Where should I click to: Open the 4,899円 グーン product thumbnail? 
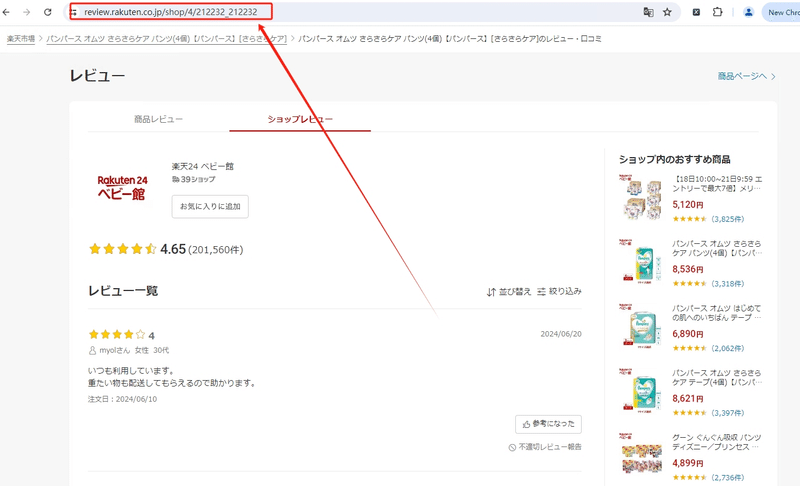641,456
